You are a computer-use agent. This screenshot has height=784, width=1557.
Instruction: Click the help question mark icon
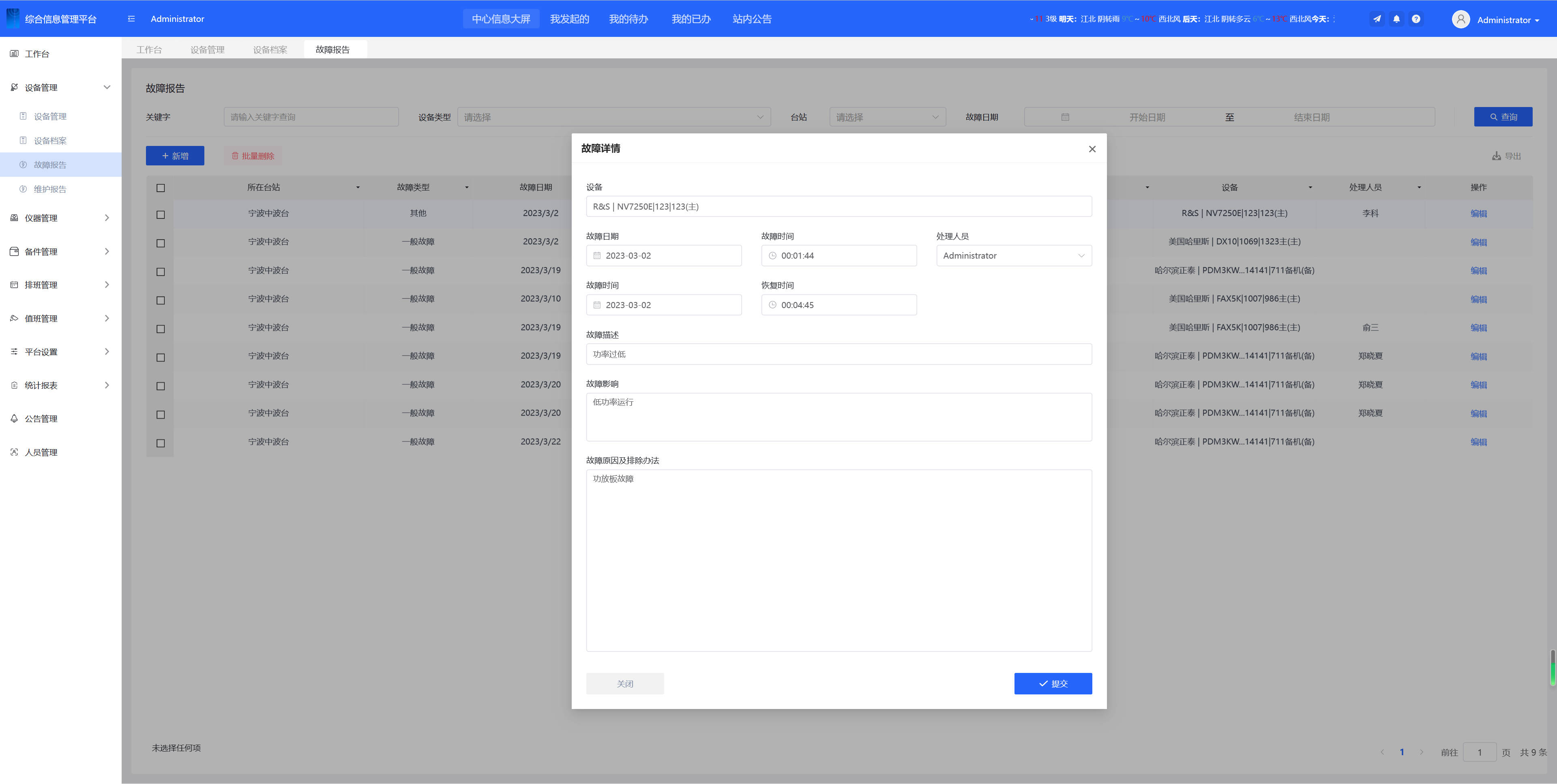click(1415, 19)
